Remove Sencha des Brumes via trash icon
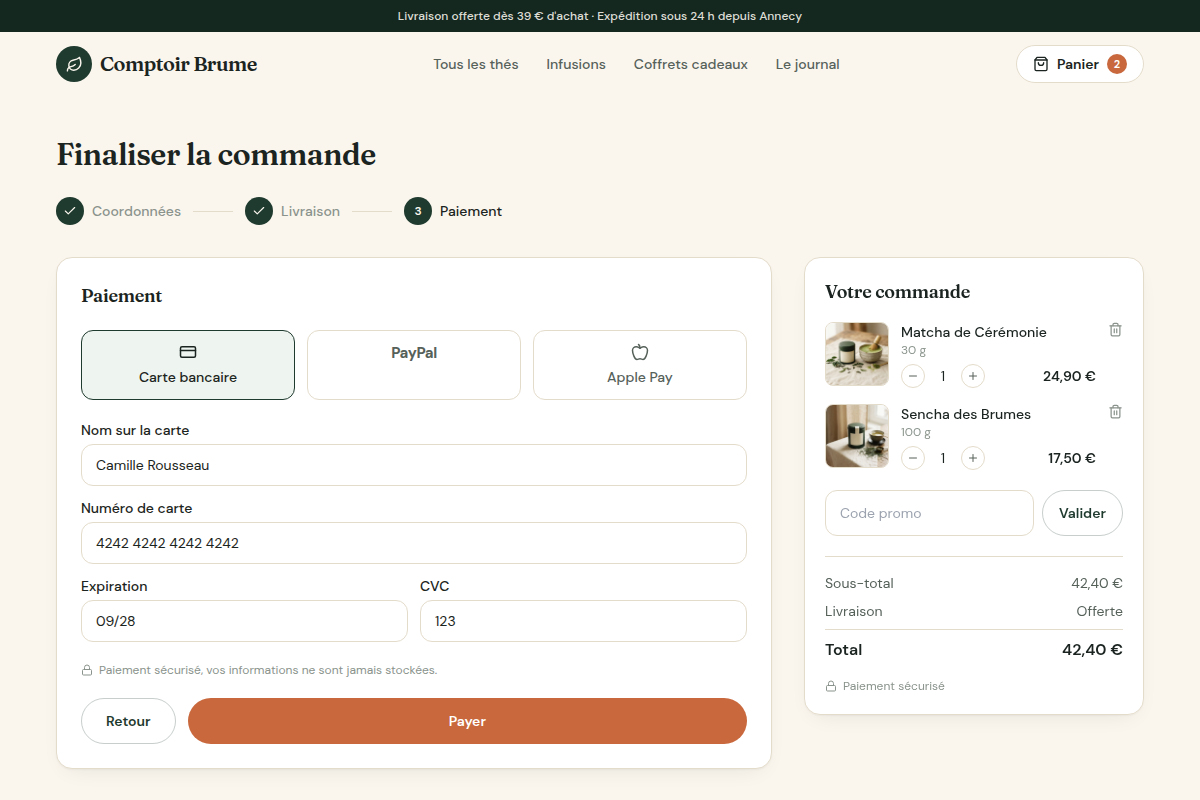 1116,412
